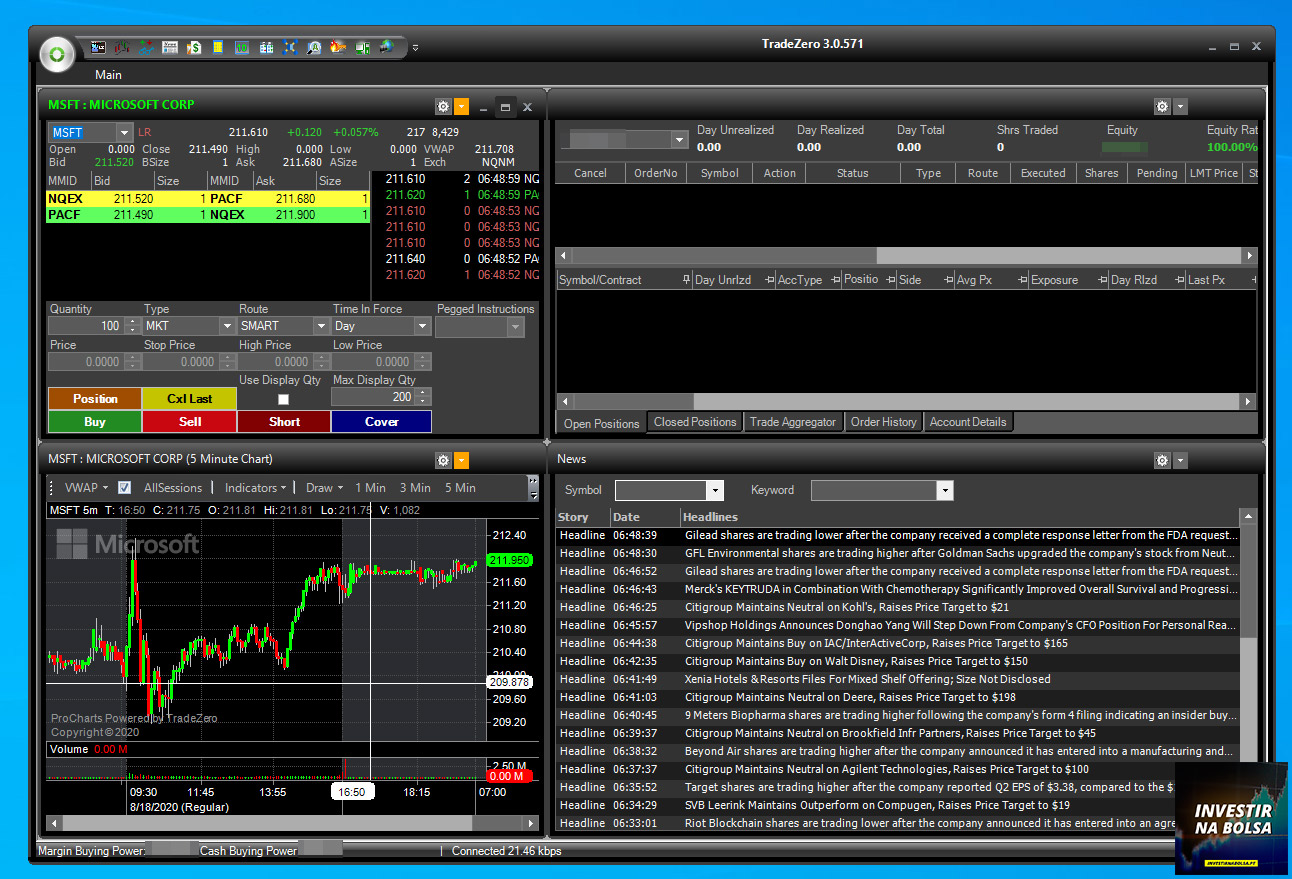Open the Draw tools dropdown
The height and width of the screenshot is (879, 1292).
click(324, 488)
